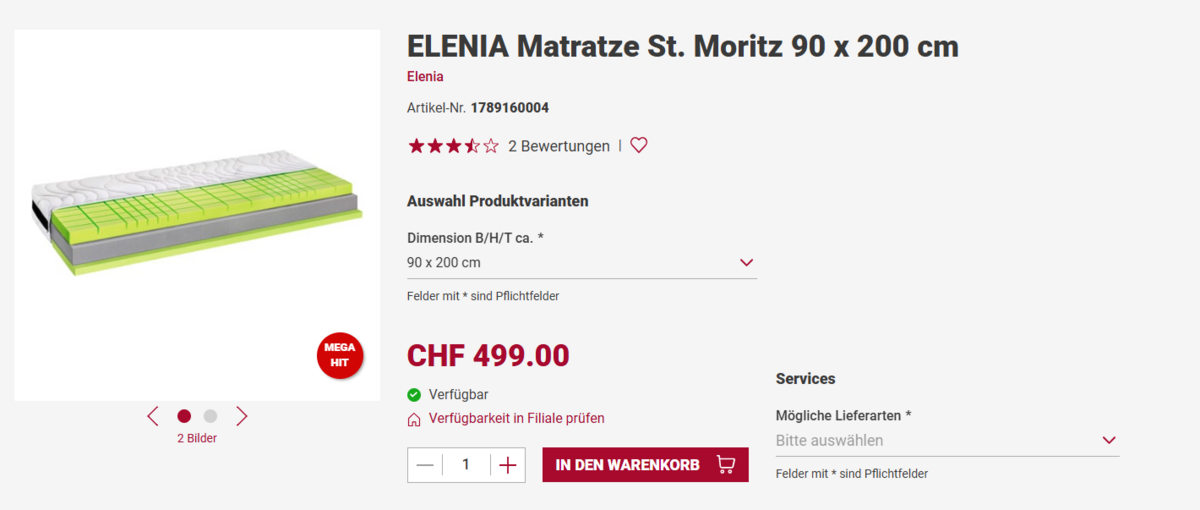
Task: Switch to the second image dot
Action: 210,416
